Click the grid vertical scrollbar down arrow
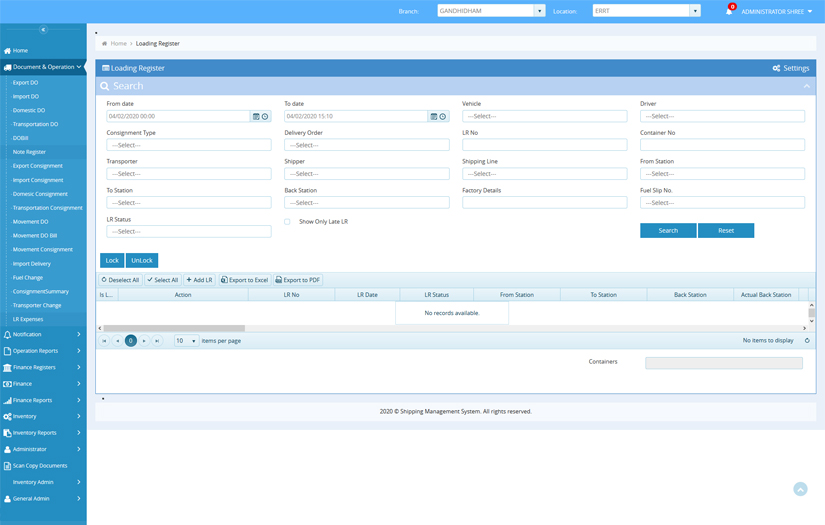This screenshot has width=825, height=525. point(811,321)
